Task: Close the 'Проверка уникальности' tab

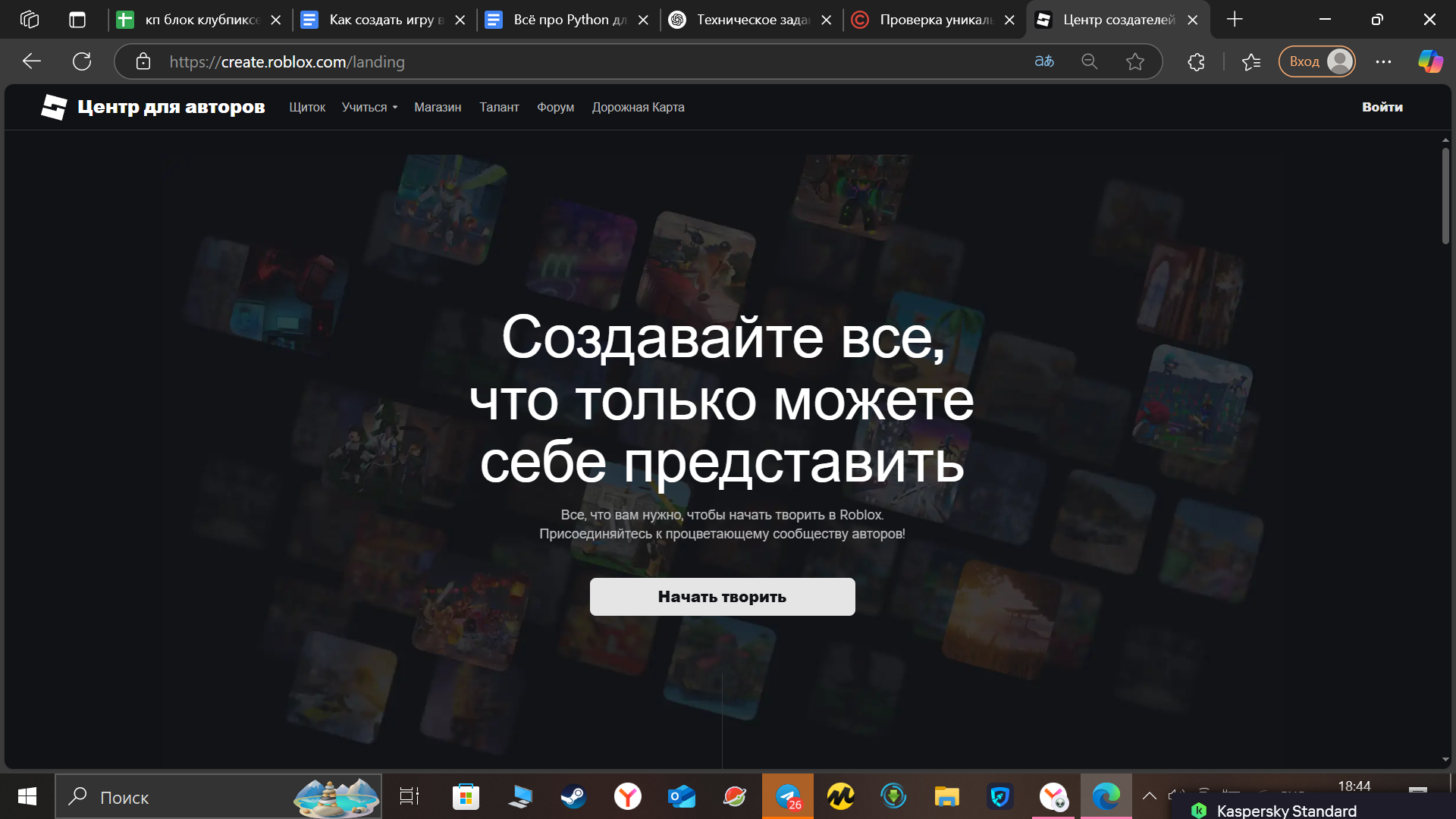Action: coord(1009,20)
